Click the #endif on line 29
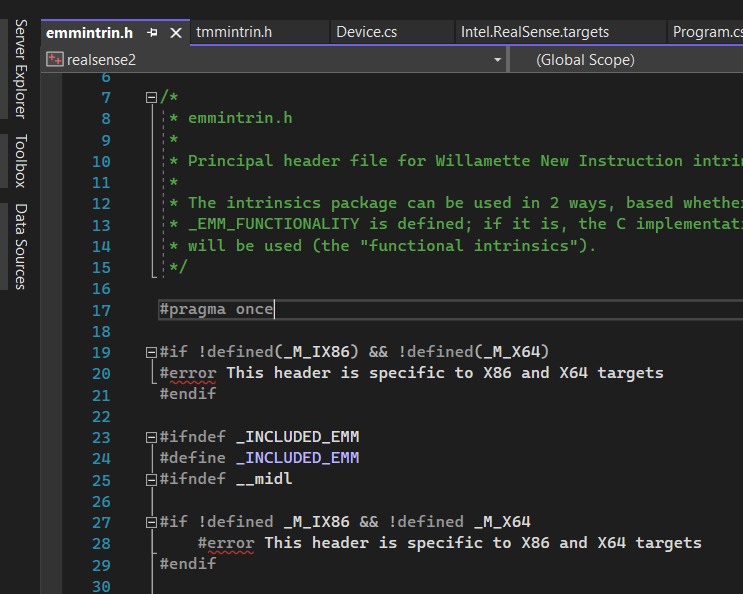 (x=188, y=564)
